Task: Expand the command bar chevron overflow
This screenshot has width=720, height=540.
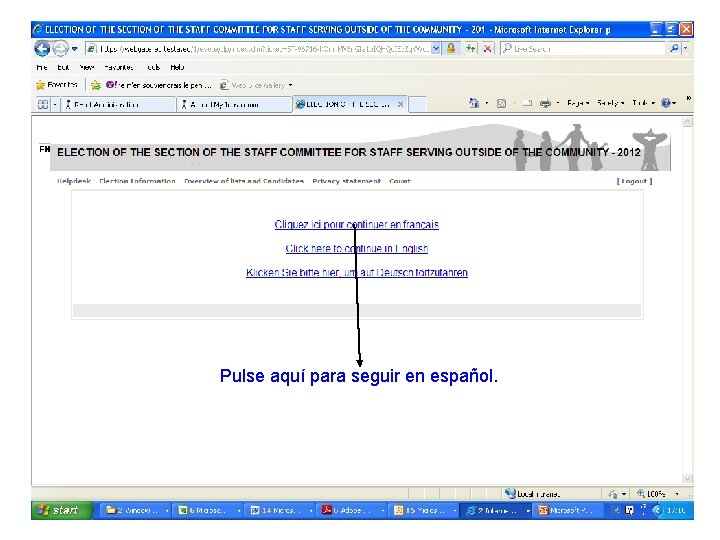Action: click(688, 98)
